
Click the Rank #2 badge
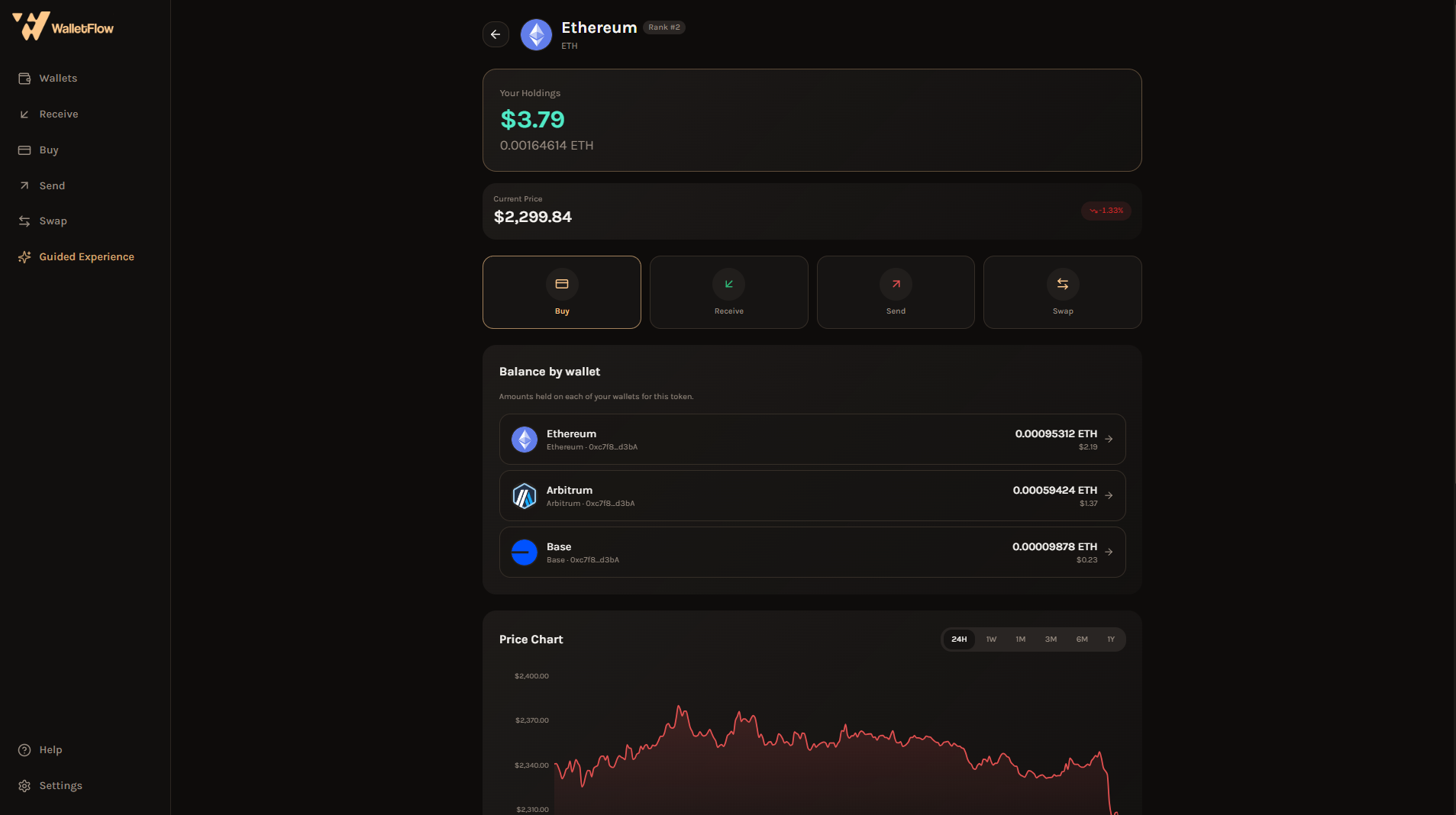coord(664,27)
